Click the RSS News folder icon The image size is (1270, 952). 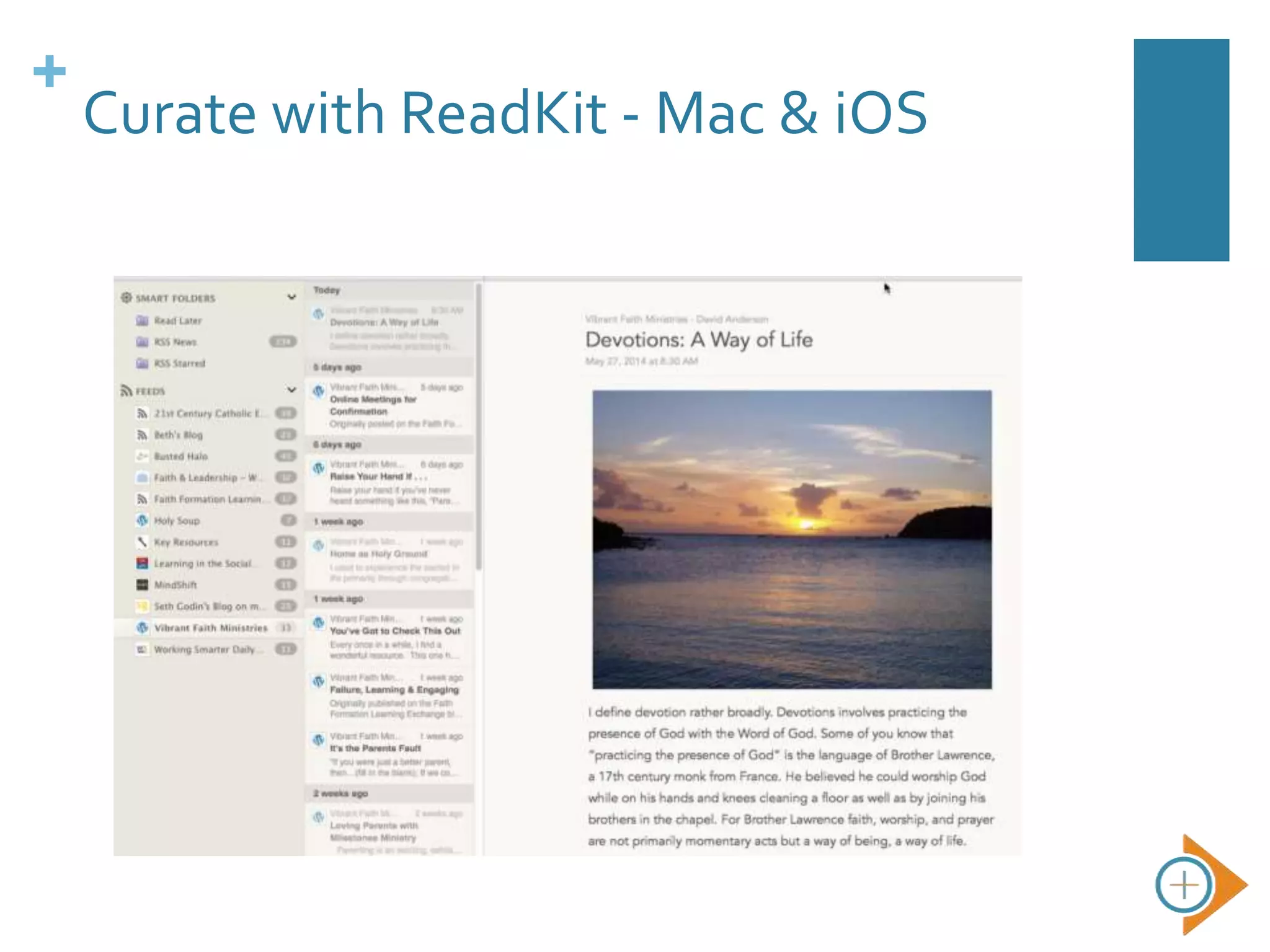tap(142, 342)
